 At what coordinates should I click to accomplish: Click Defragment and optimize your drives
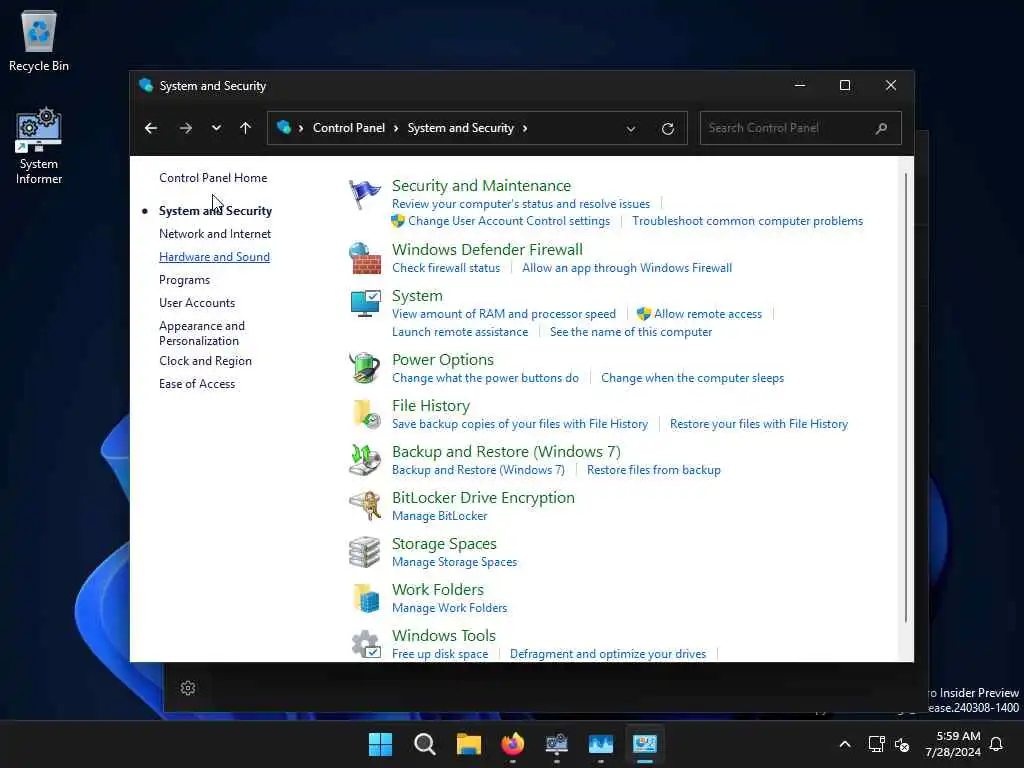coord(608,654)
